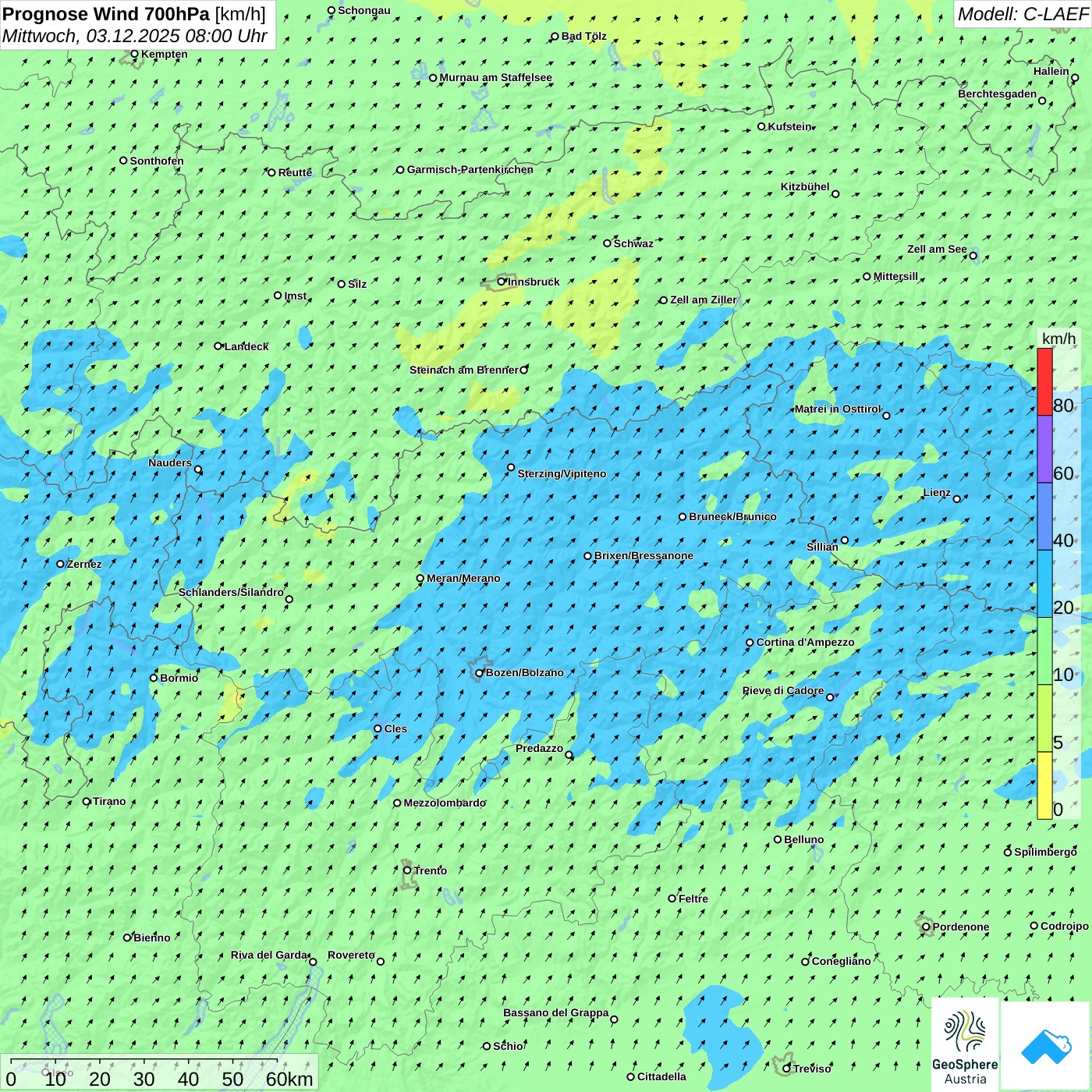
Task: Click the 'Bassano del Grappa' label
Action: (x=556, y=1012)
